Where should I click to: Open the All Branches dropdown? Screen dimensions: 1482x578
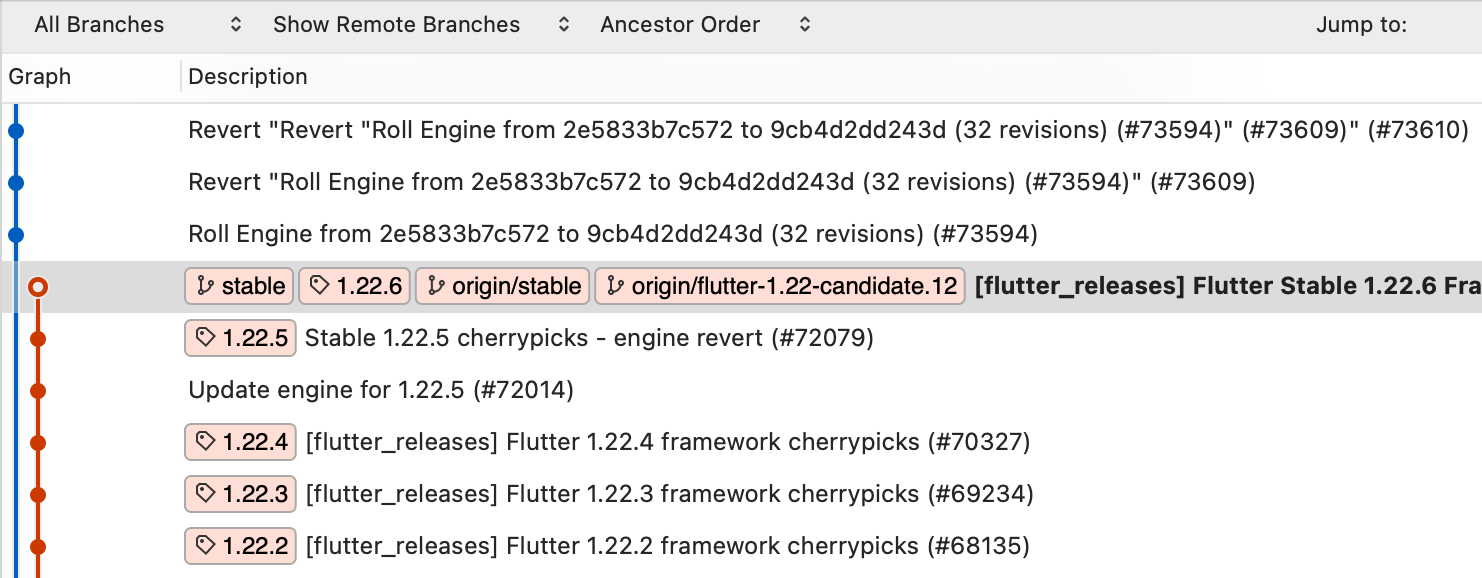[x=137, y=25]
